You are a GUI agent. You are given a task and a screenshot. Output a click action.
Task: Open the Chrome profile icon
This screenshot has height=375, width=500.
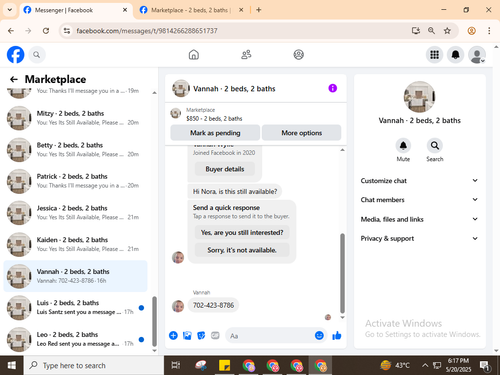coord(471,31)
